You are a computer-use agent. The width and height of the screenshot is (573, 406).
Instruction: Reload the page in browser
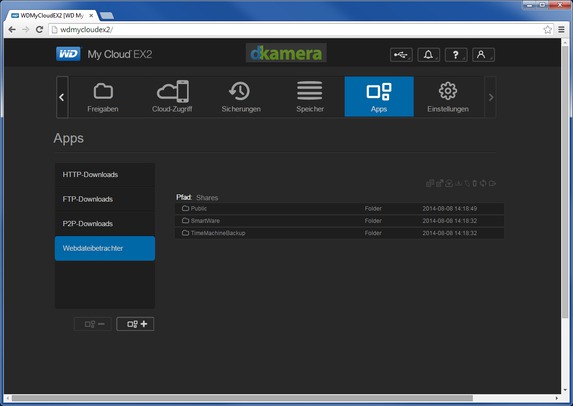pos(39,30)
